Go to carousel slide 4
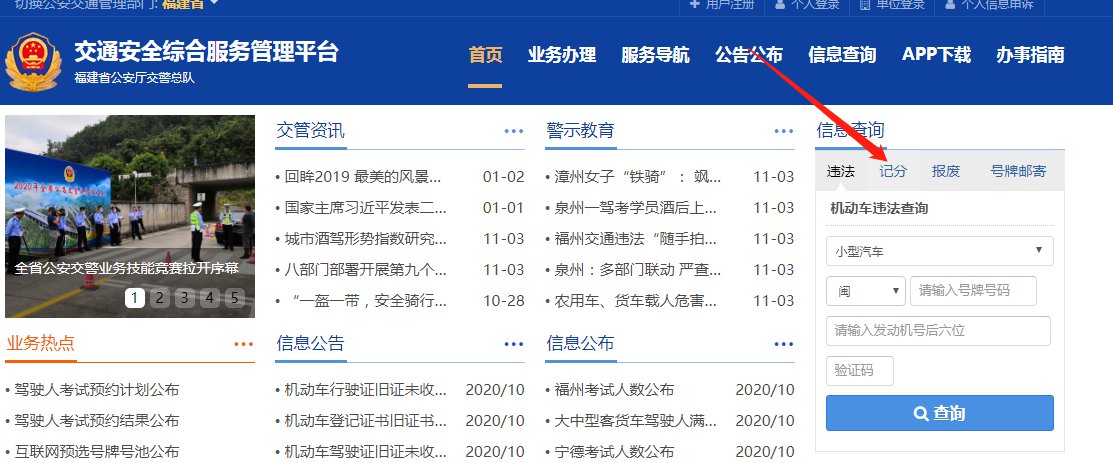Screen dimensions: 1113x463 click(x=209, y=298)
